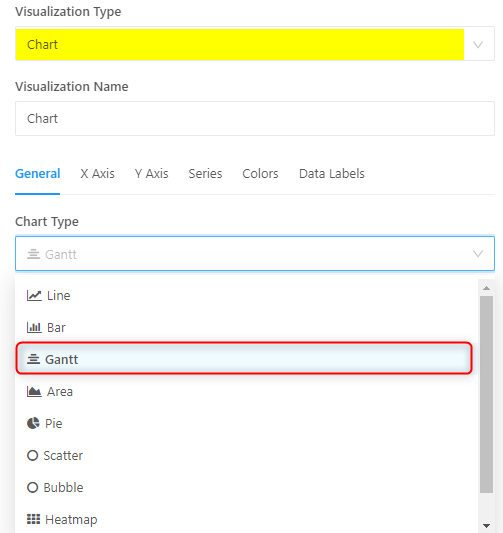Collapse the Chart Type dropdown chevron
The image size is (503, 533).
tap(478, 254)
